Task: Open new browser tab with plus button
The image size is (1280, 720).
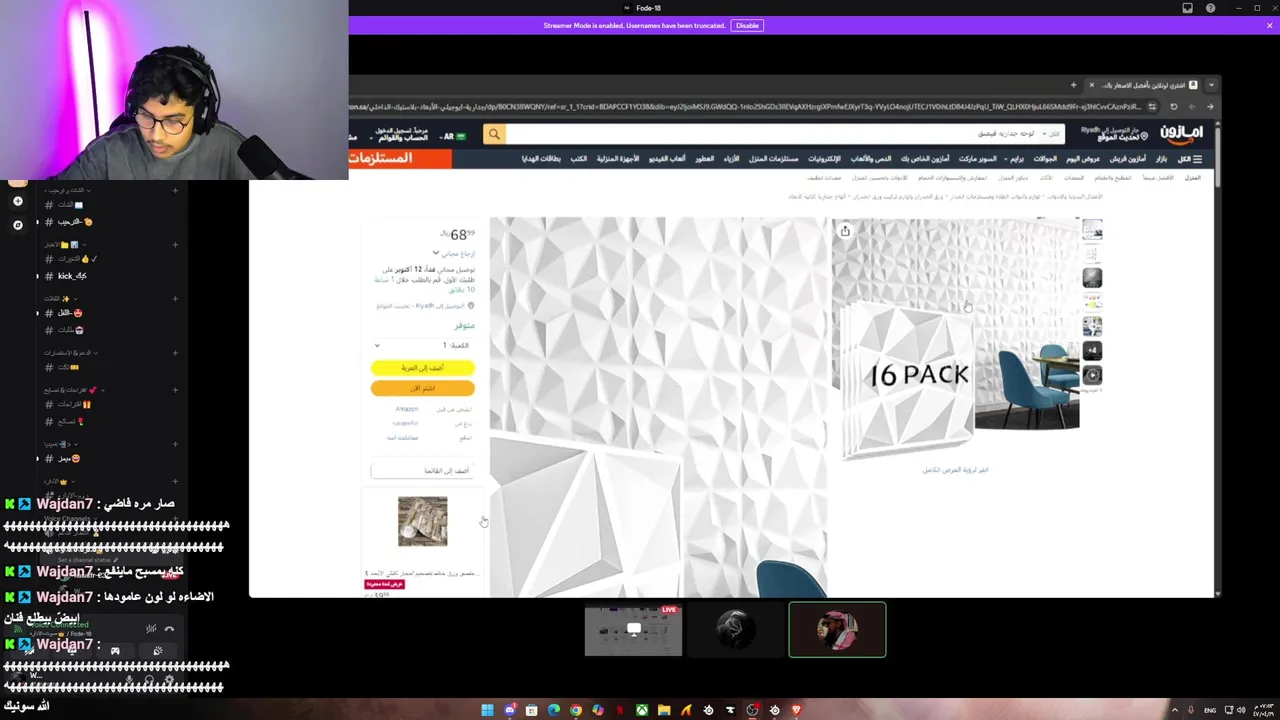Action: click(x=1073, y=85)
